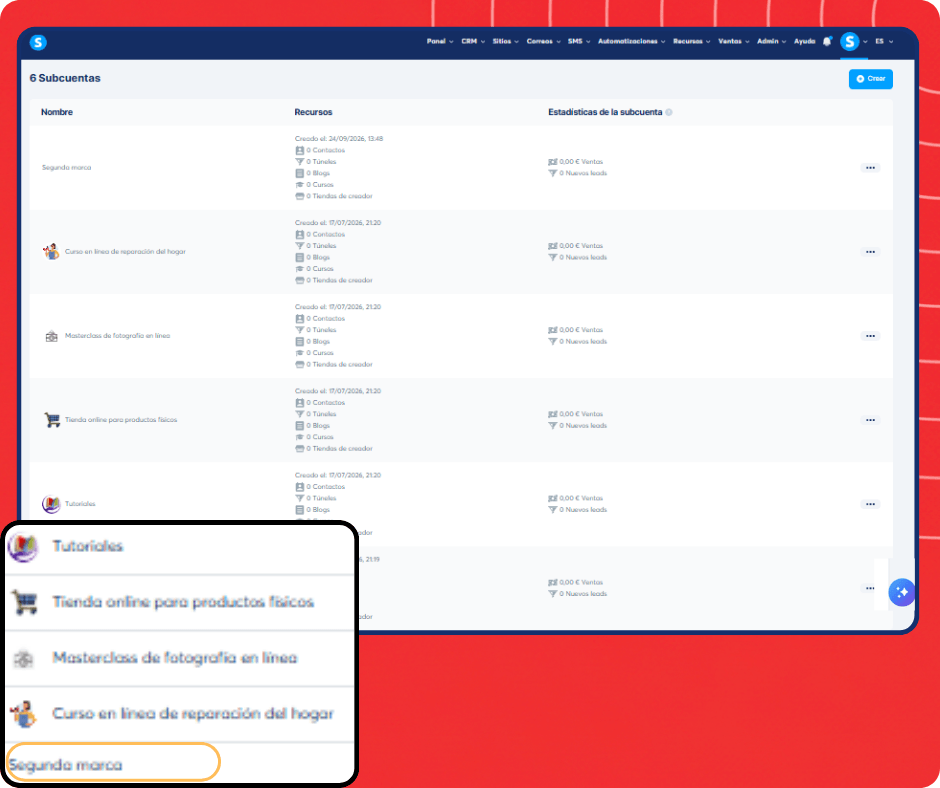The width and height of the screenshot is (940, 788).
Task: Click the Estadísticas de la subcuenta column header
Action: (605, 112)
